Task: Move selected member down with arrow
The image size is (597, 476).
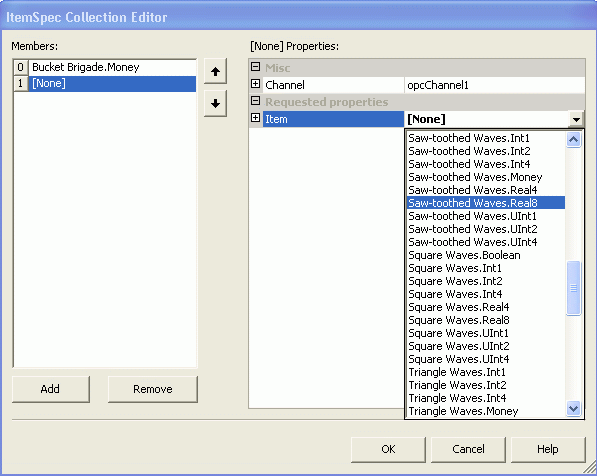Action: (x=215, y=103)
